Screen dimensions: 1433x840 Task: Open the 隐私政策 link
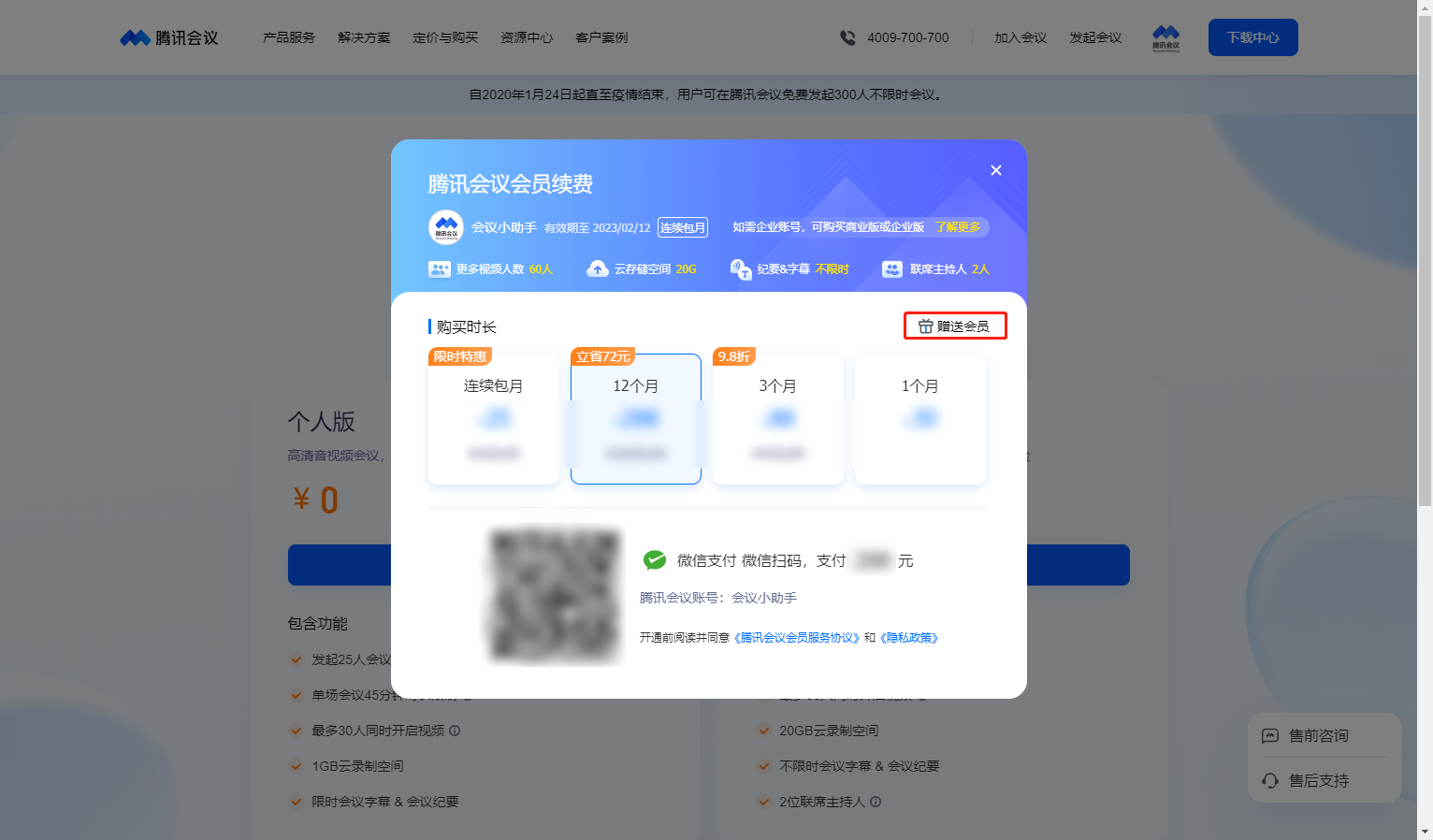pos(908,638)
